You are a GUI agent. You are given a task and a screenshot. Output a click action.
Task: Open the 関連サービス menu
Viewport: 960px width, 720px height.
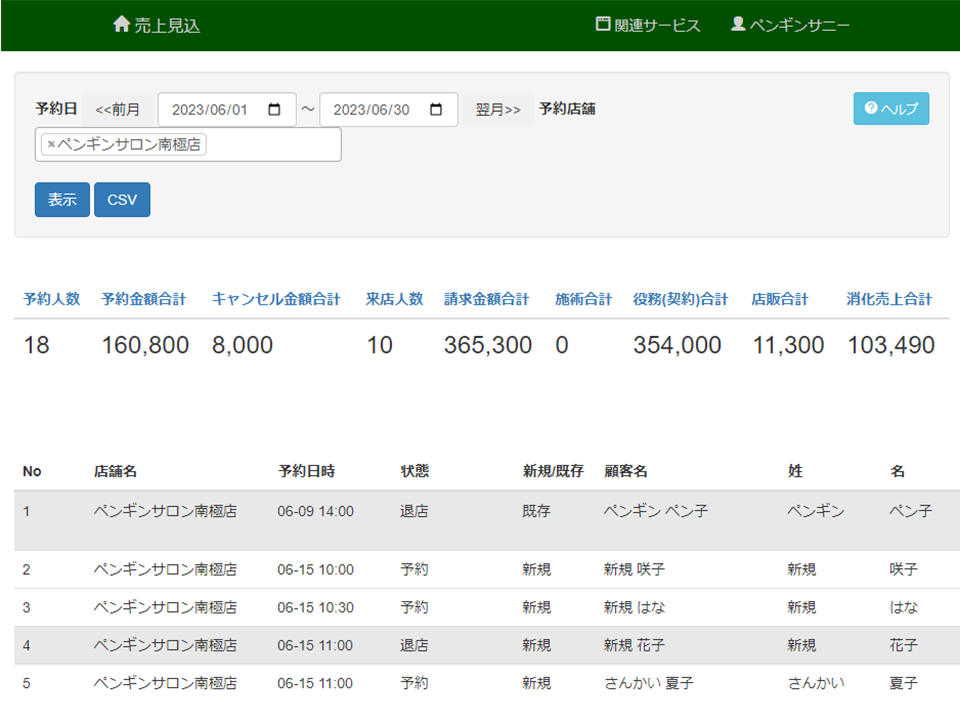tap(648, 25)
